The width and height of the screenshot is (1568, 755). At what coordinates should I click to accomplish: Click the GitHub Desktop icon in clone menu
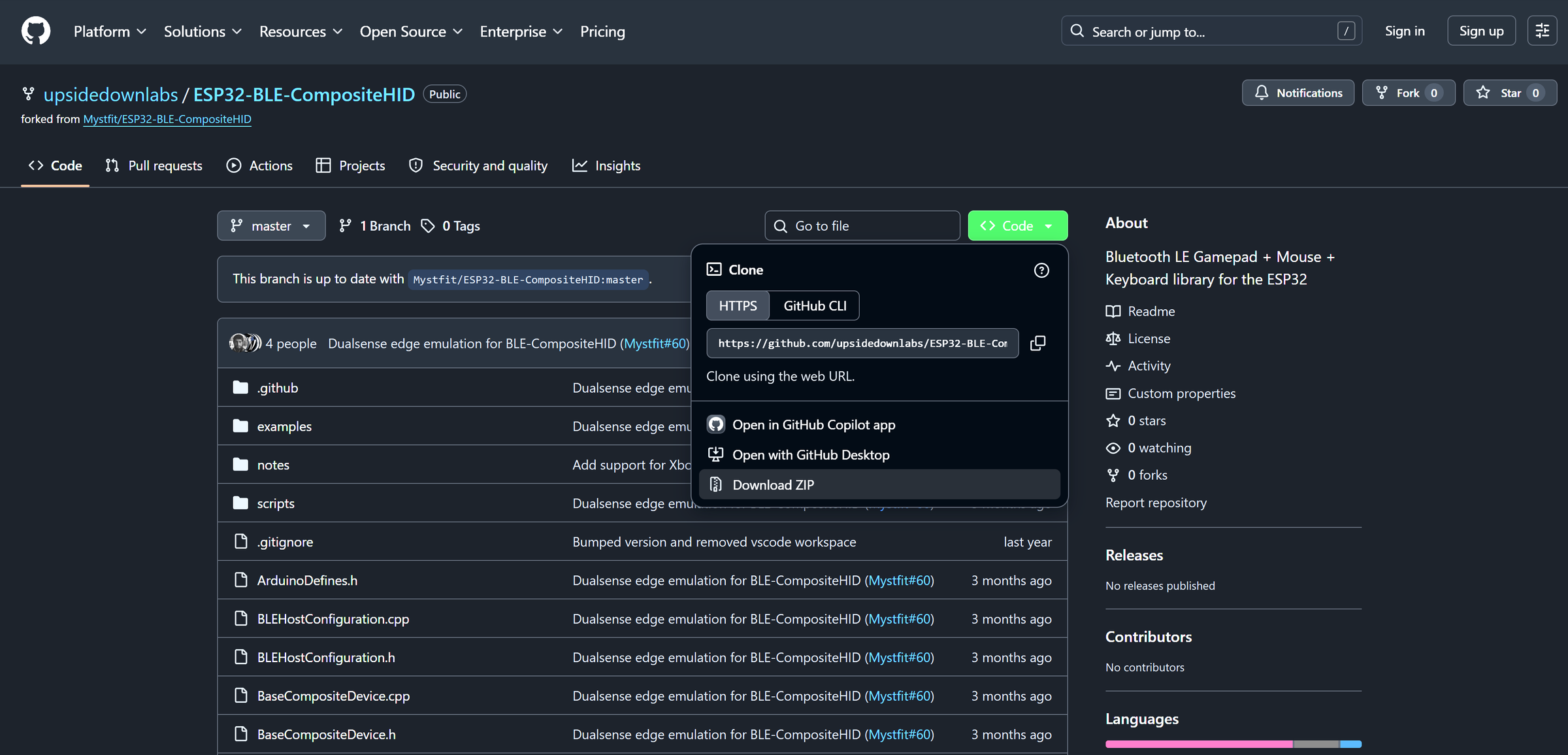(x=716, y=454)
